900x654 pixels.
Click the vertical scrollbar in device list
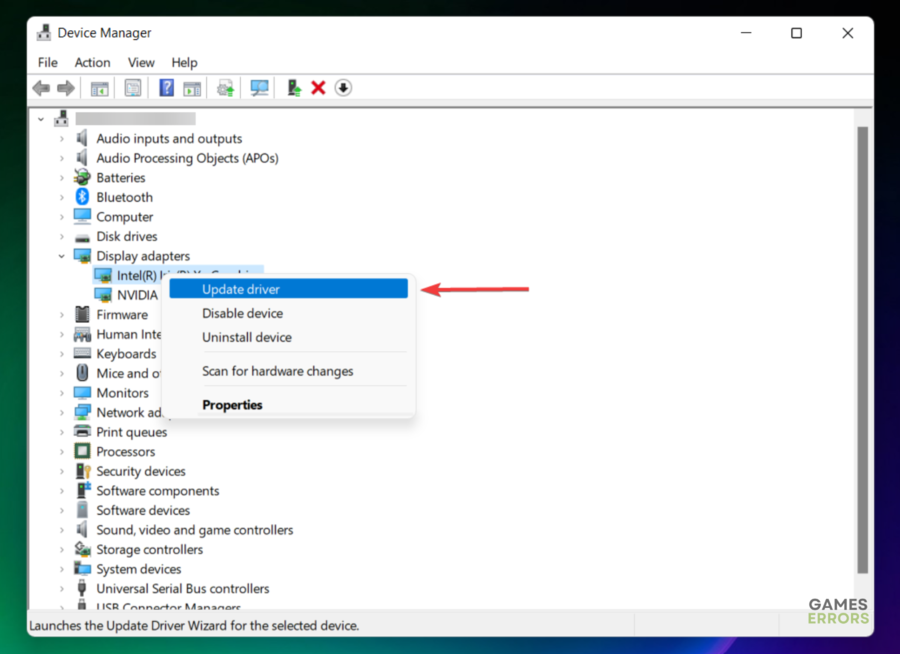click(863, 350)
